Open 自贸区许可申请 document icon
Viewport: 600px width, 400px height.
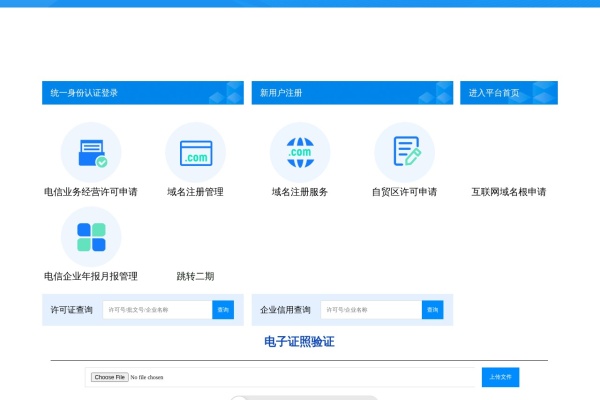coord(404,152)
